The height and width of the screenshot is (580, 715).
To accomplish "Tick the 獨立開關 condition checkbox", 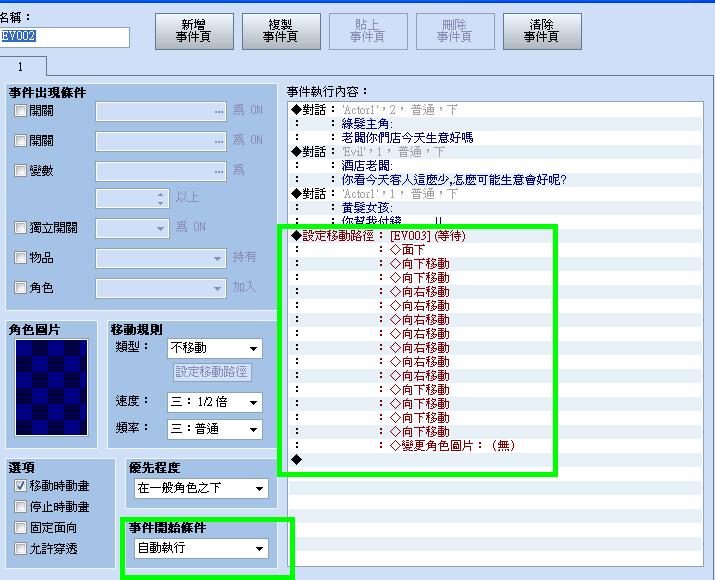I will point(20,228).
